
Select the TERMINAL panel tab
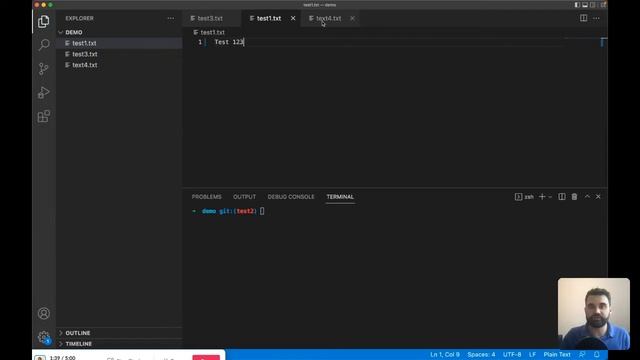340,197
